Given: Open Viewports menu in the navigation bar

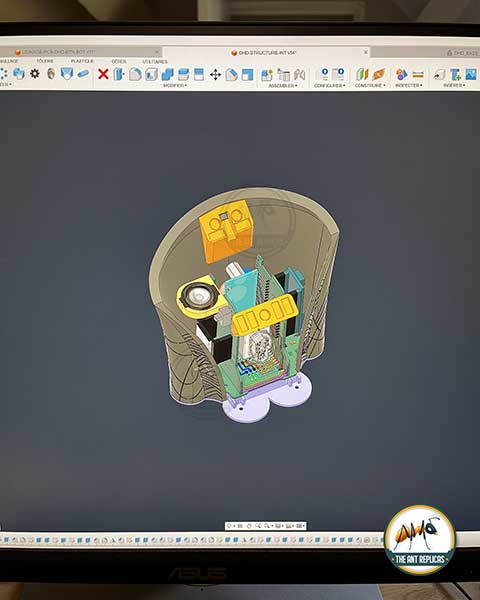Looking at the screenshot, I should pos(300,526).
